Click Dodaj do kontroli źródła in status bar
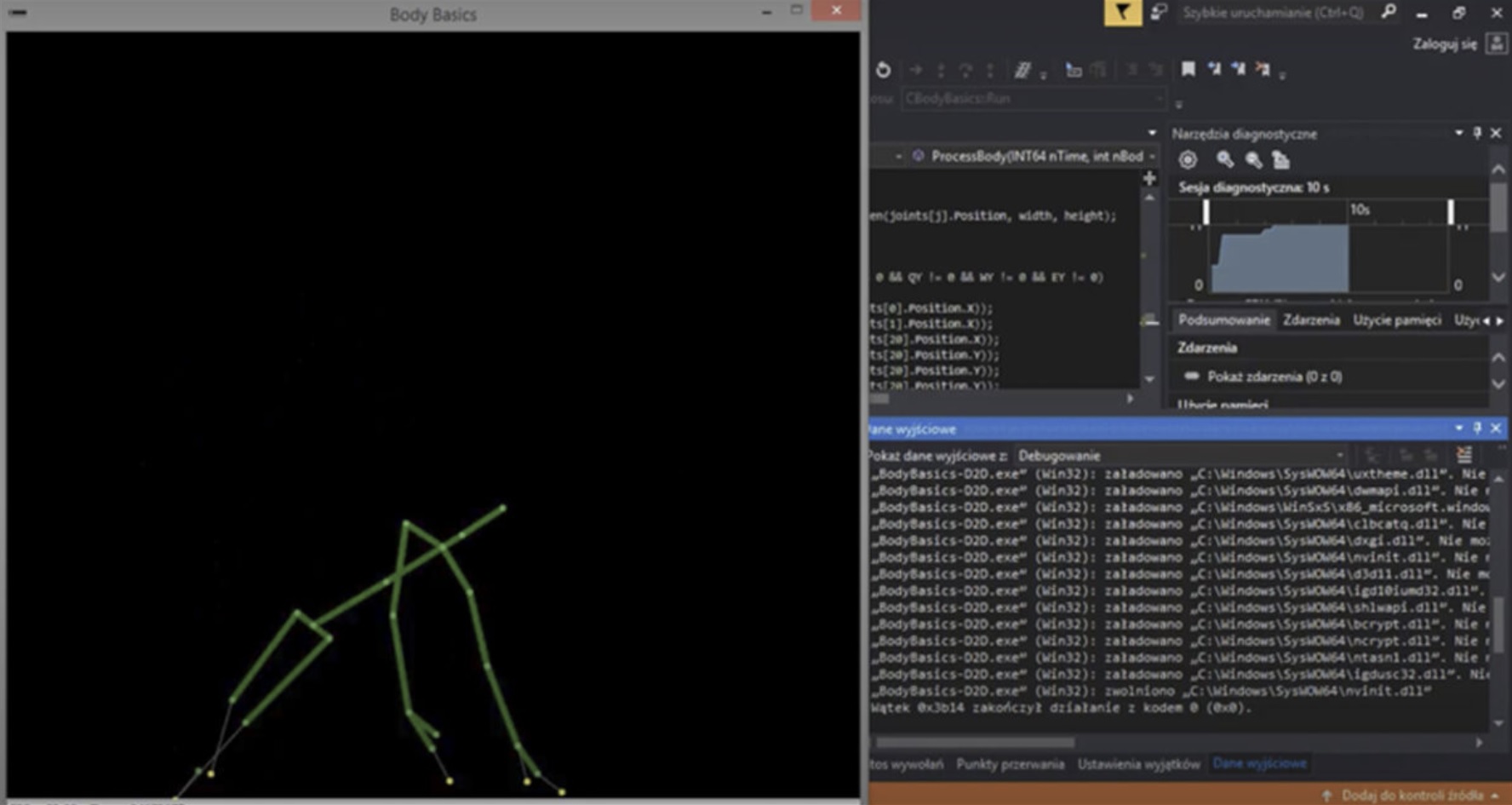Screen dimensions: 1512x805 coord(1412,795)
